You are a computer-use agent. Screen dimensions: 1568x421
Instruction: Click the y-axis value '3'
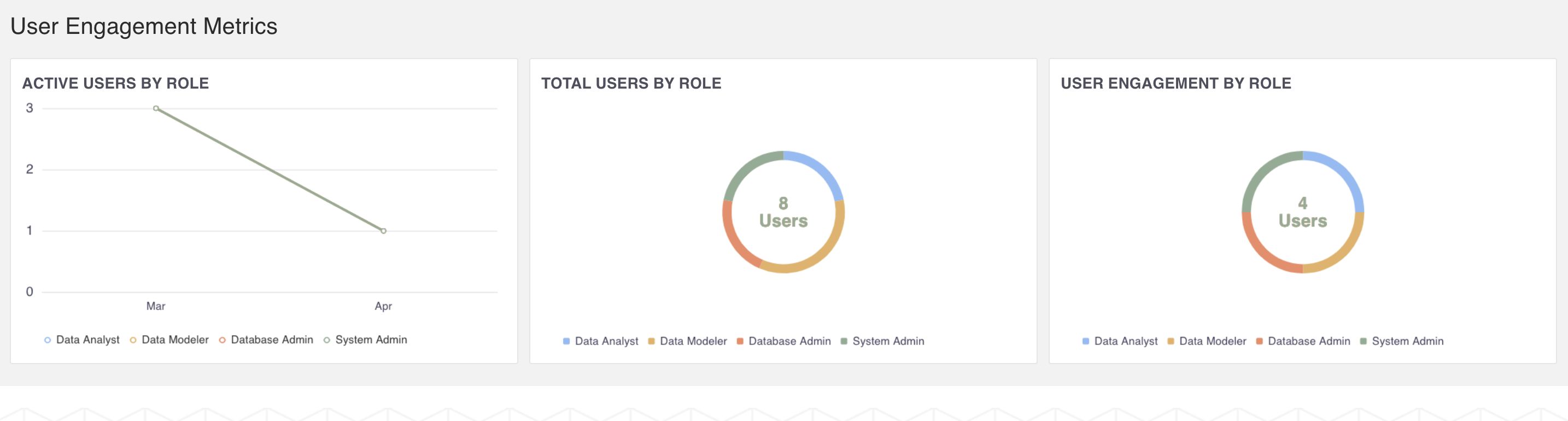coord(29,108)
